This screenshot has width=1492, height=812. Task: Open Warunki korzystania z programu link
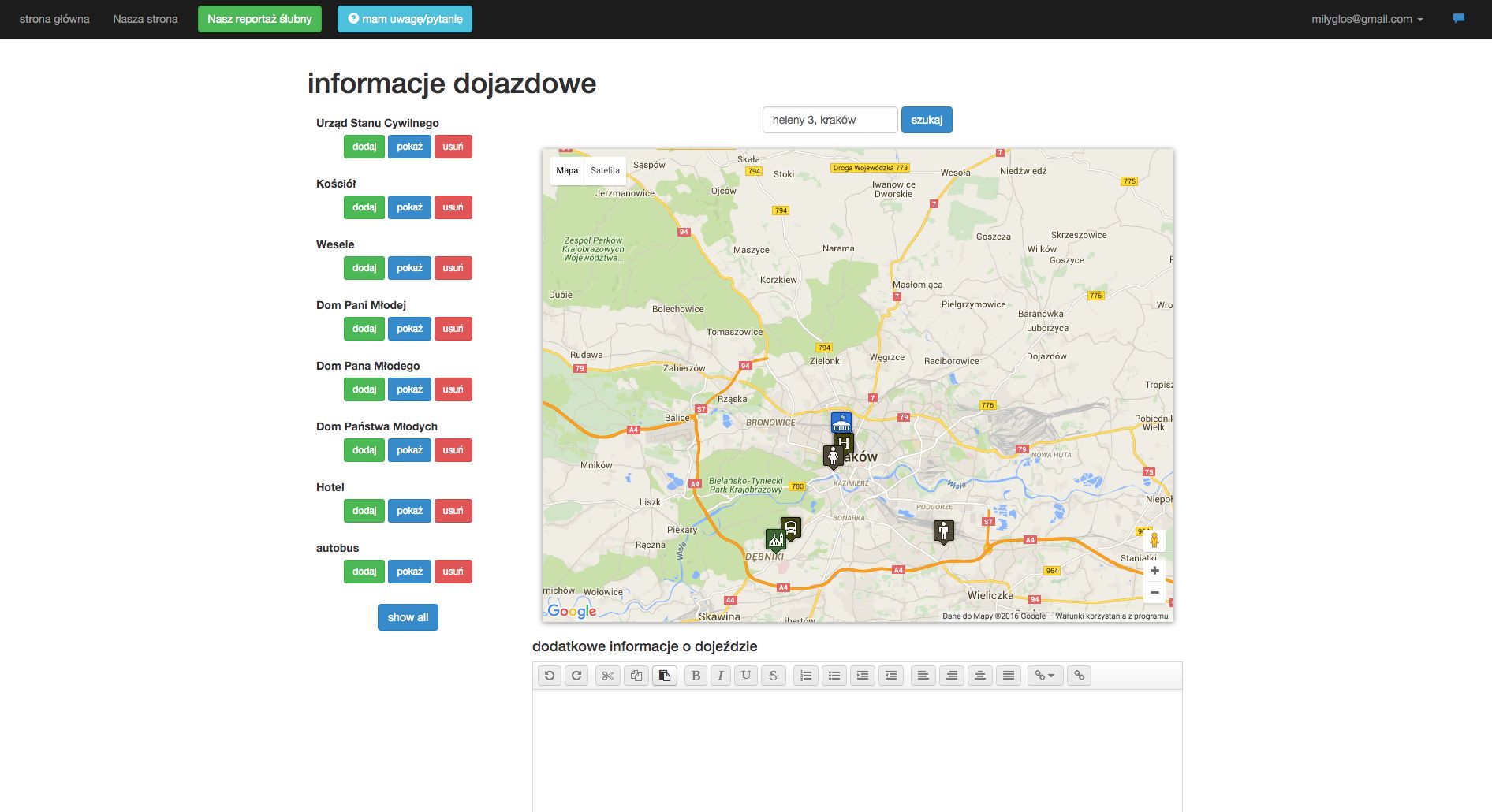1112,616
